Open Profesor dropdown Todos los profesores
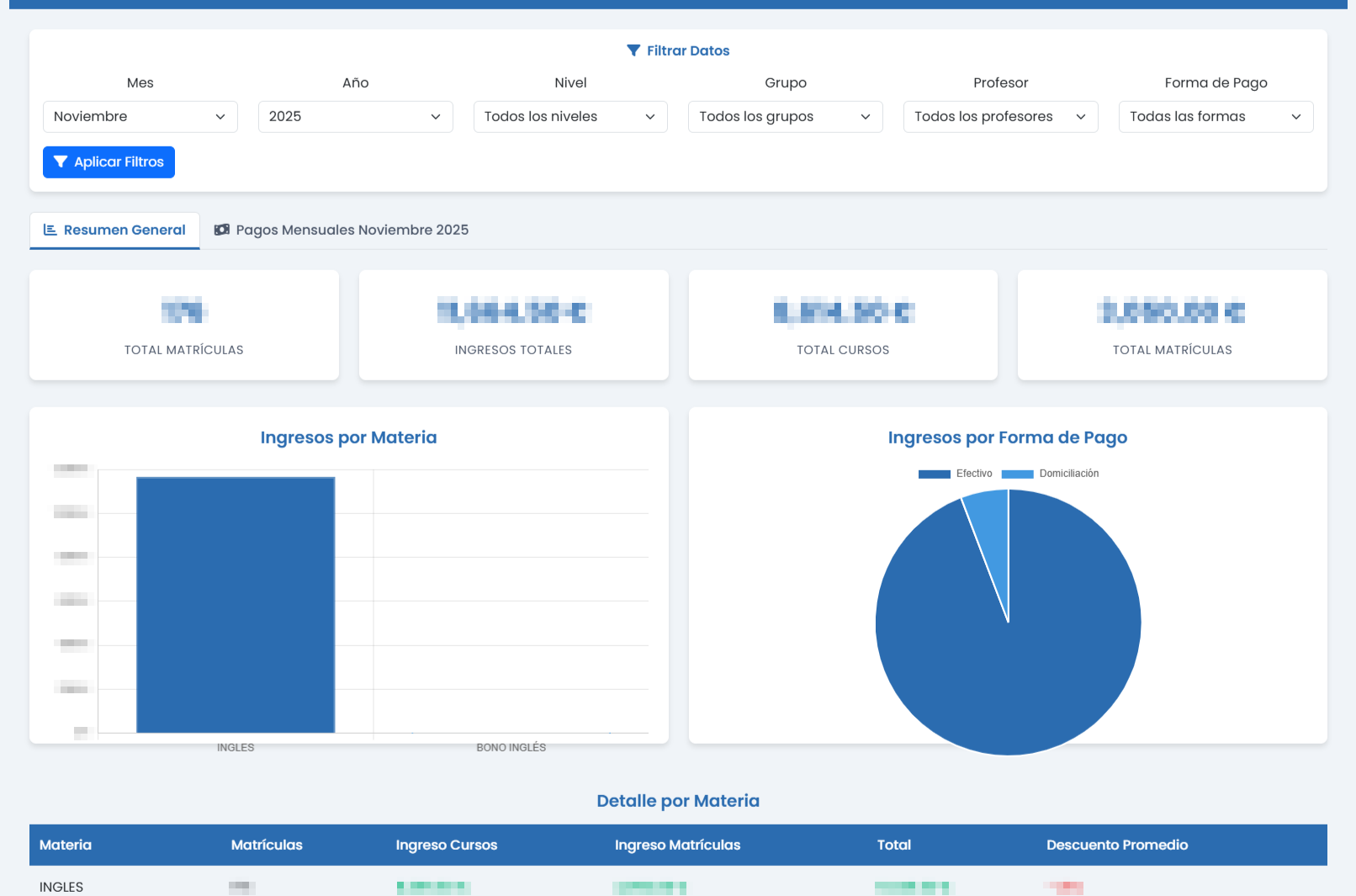 tap(1000, 117)
